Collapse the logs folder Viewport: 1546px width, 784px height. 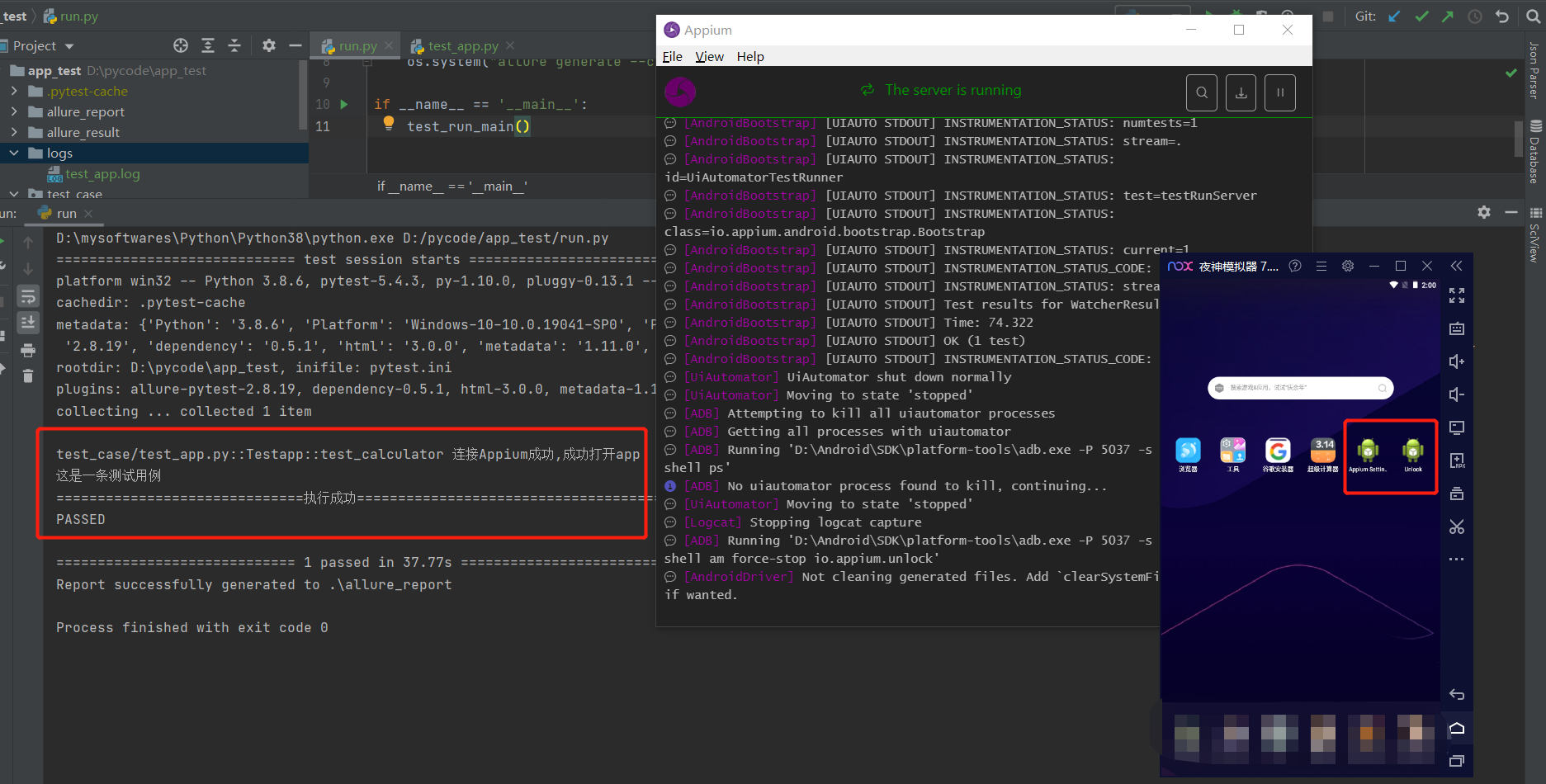point(14,153)
